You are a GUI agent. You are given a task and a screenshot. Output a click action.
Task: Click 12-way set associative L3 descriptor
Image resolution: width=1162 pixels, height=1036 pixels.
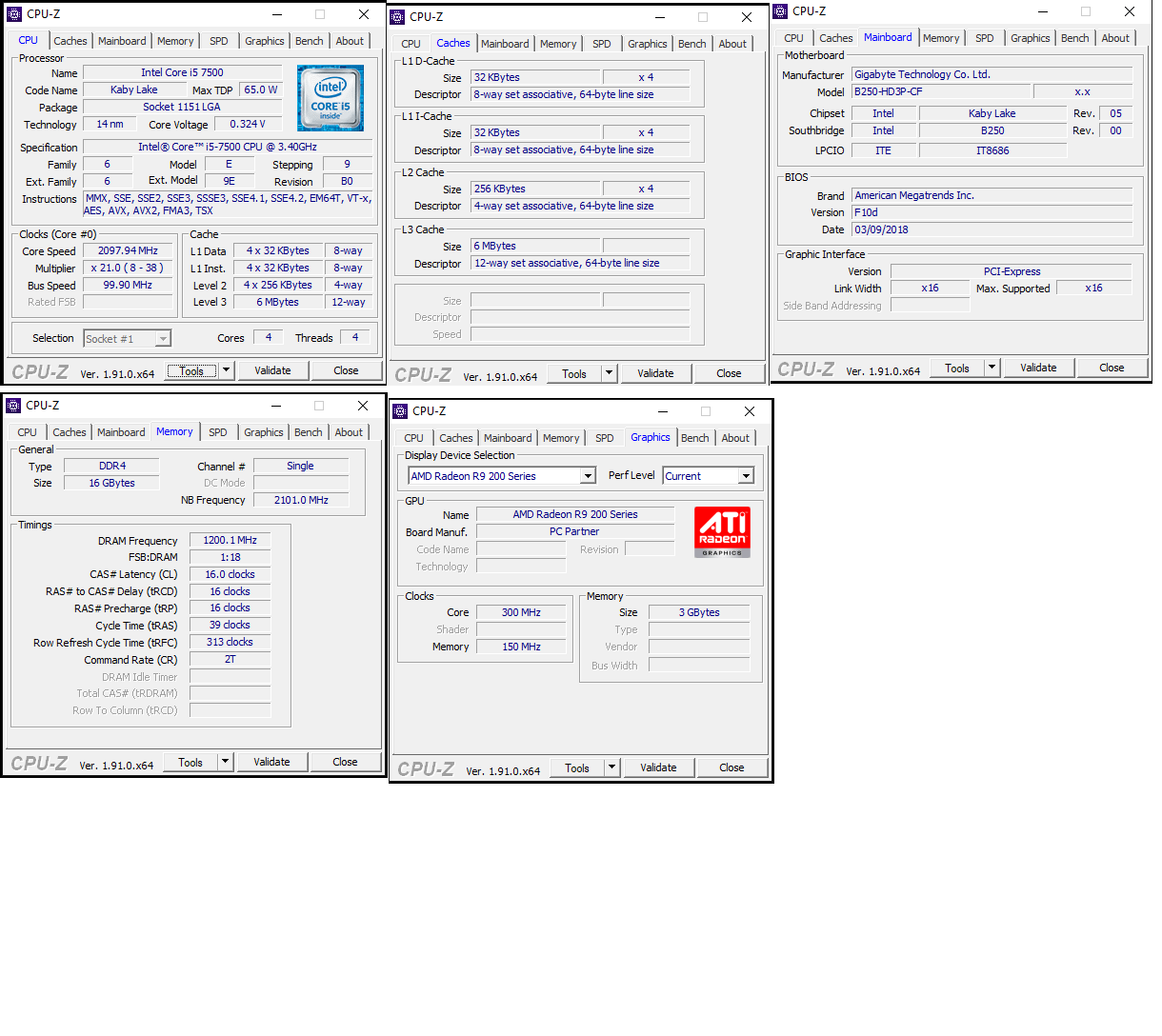pos(580,263)
